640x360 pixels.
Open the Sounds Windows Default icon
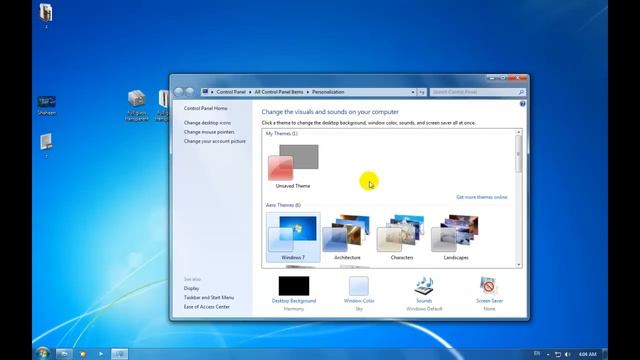(424, 286)
